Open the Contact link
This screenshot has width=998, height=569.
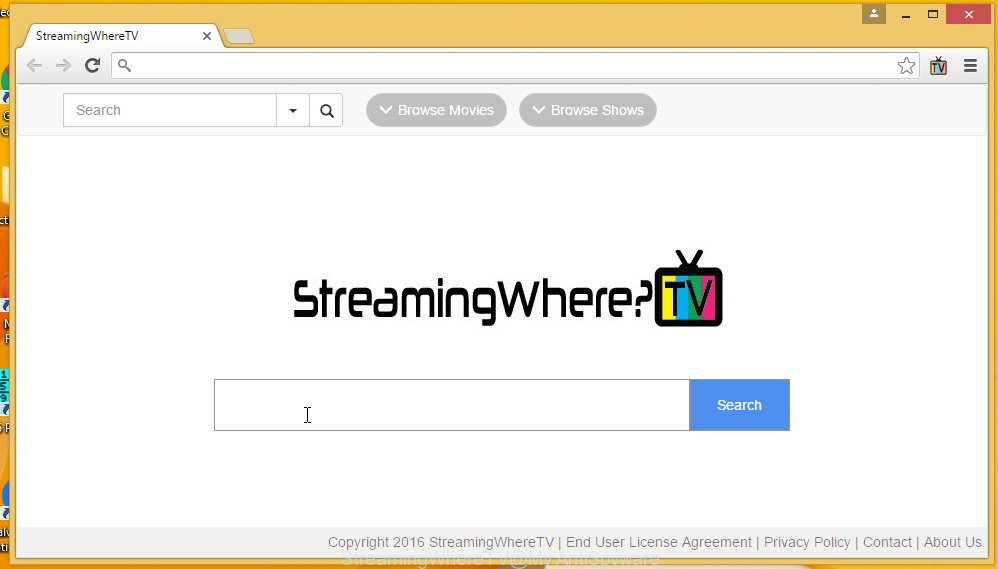point(887,542)
